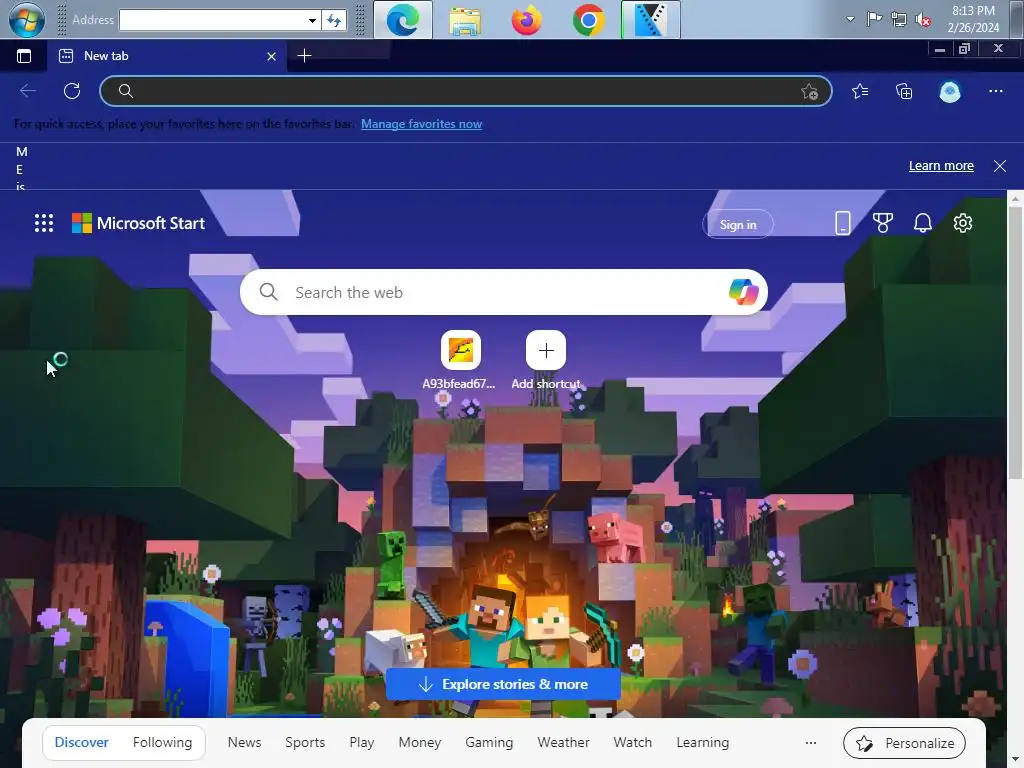Show hidden system tray icons
The image size is (1024, 768).
coord(850,19)
